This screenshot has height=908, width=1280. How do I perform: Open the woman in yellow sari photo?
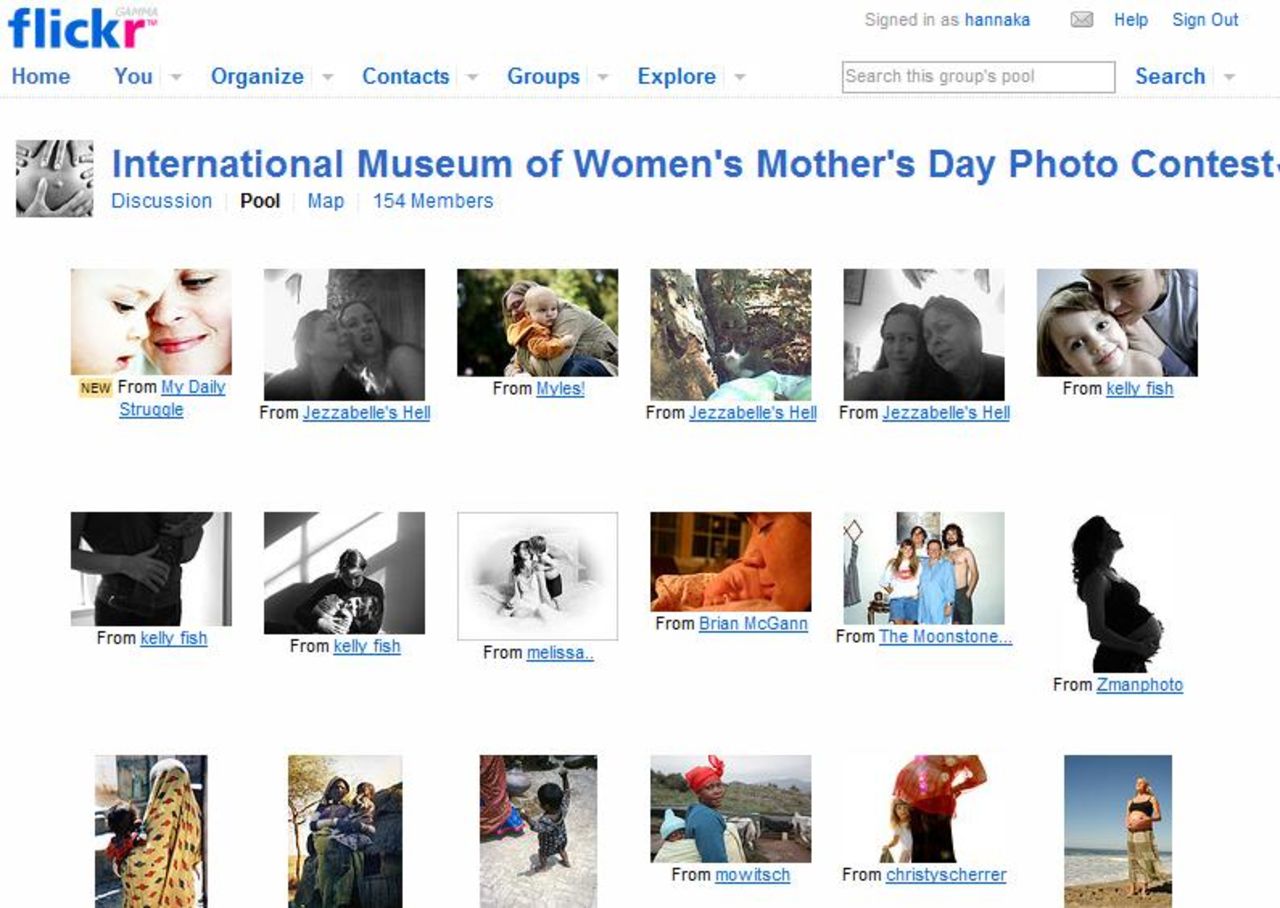[x=151, y=831]
